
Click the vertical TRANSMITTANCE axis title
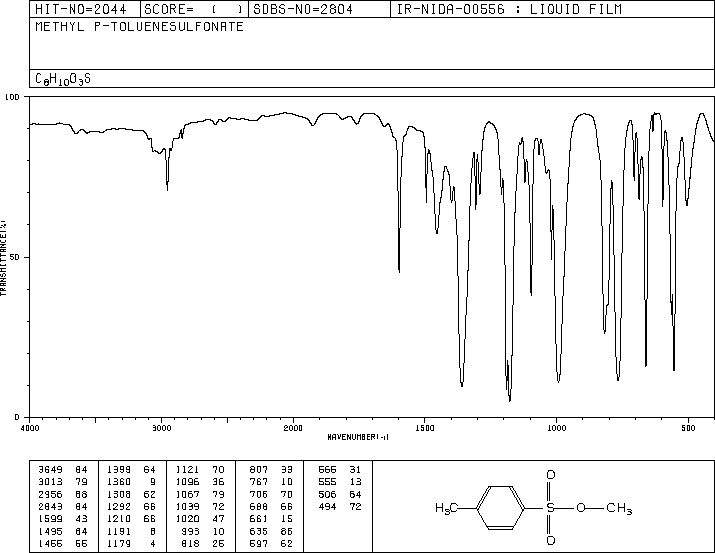[3, 258]
